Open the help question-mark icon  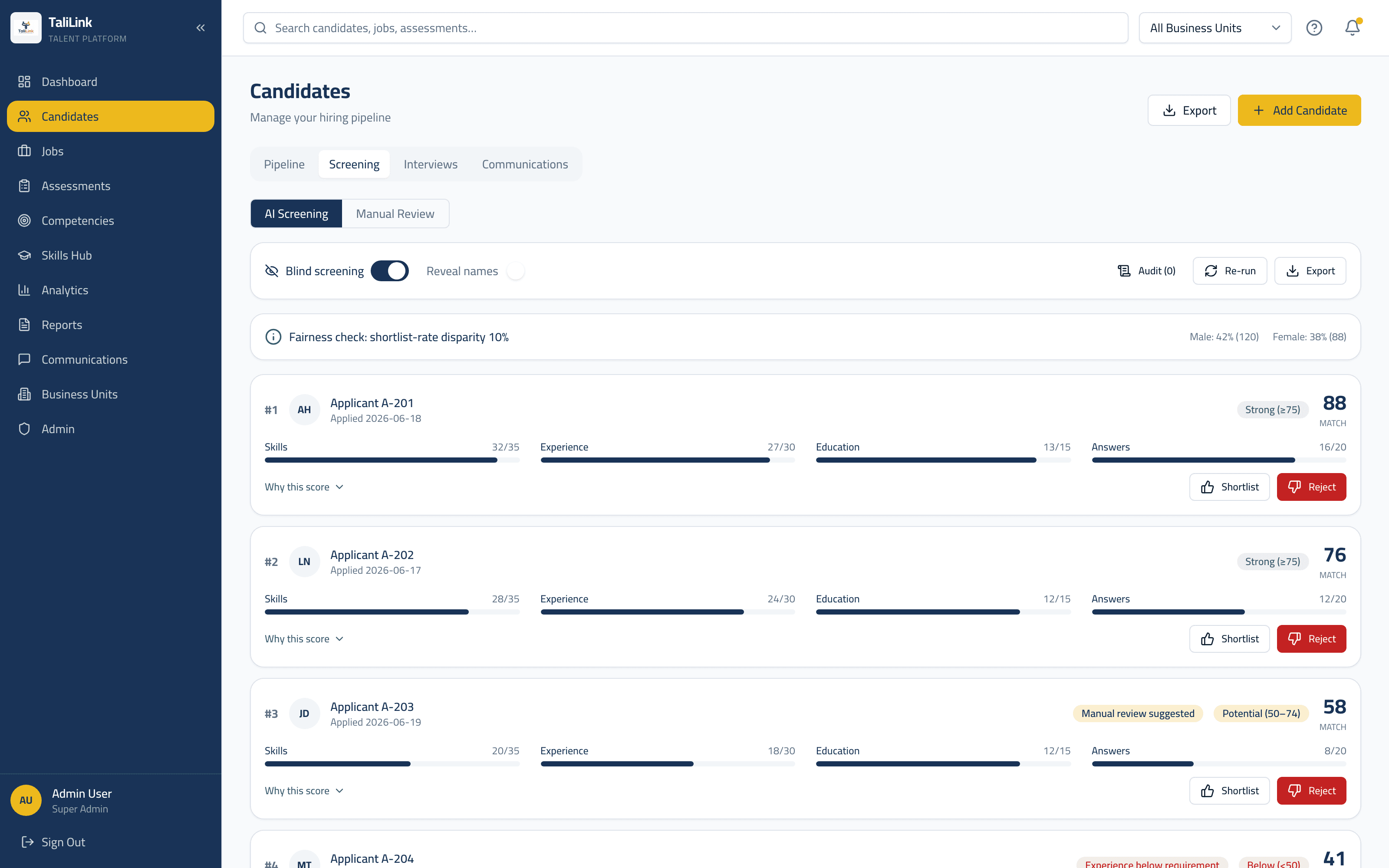point(1314,27)
